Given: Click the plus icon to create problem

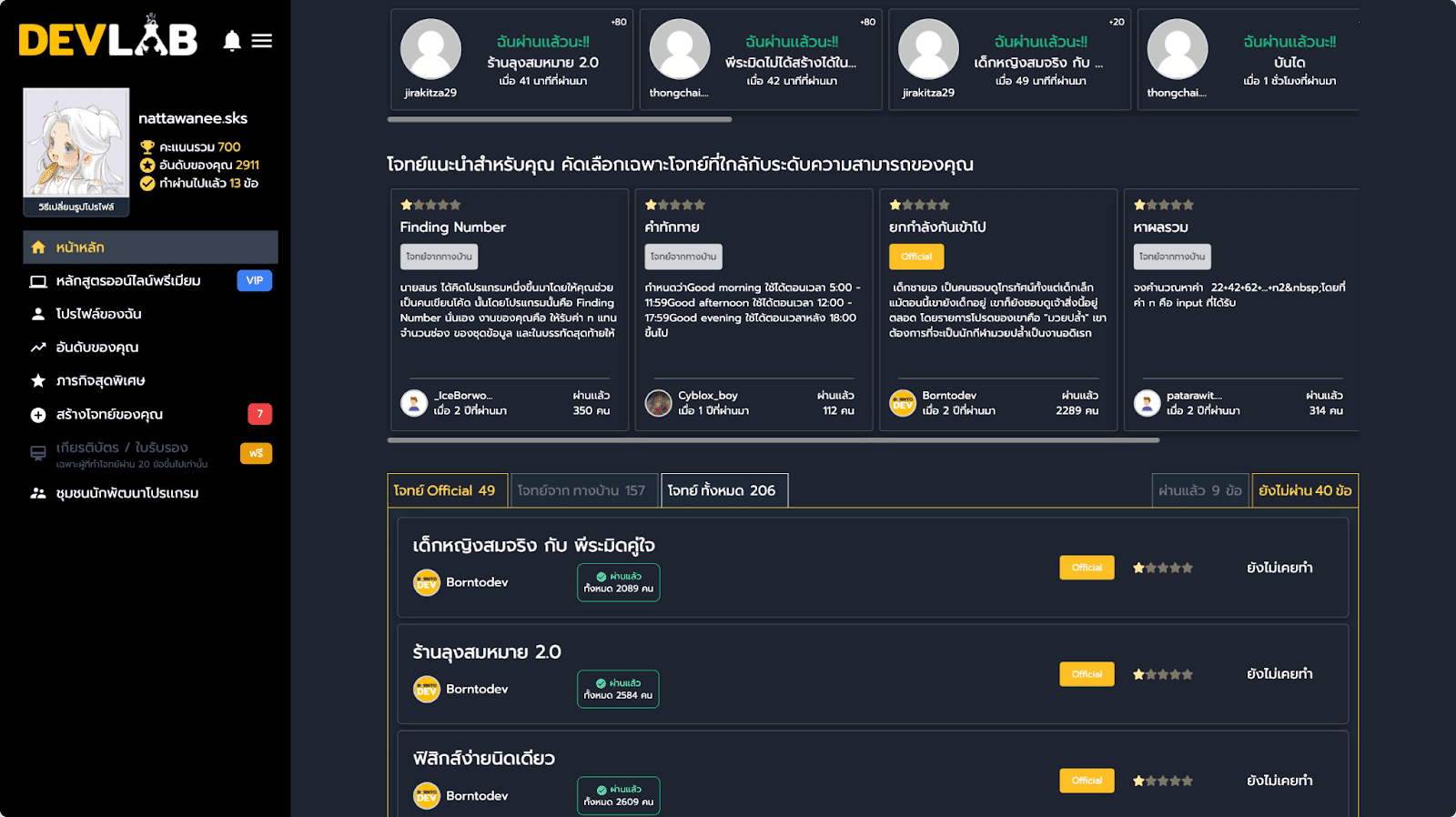Looking at the screenshot, I should [38, 415].
